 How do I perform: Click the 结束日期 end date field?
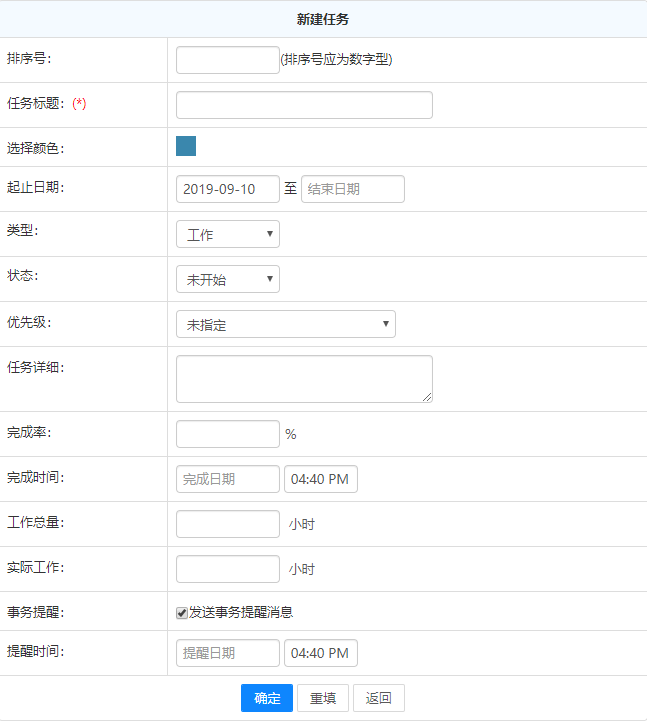[x=352, y=189]
